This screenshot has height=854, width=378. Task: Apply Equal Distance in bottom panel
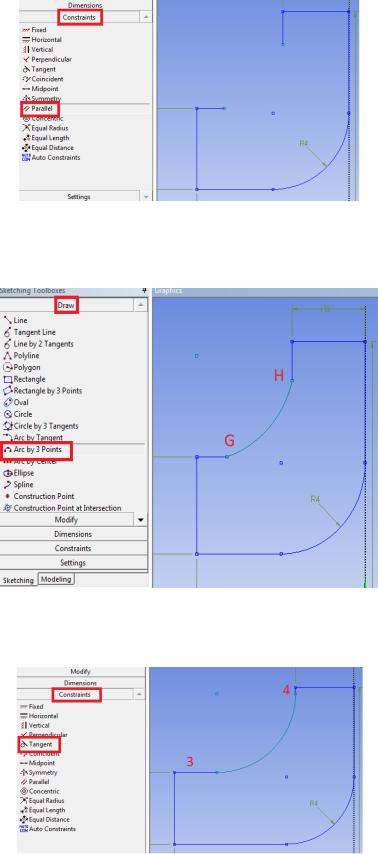point(45,819)
